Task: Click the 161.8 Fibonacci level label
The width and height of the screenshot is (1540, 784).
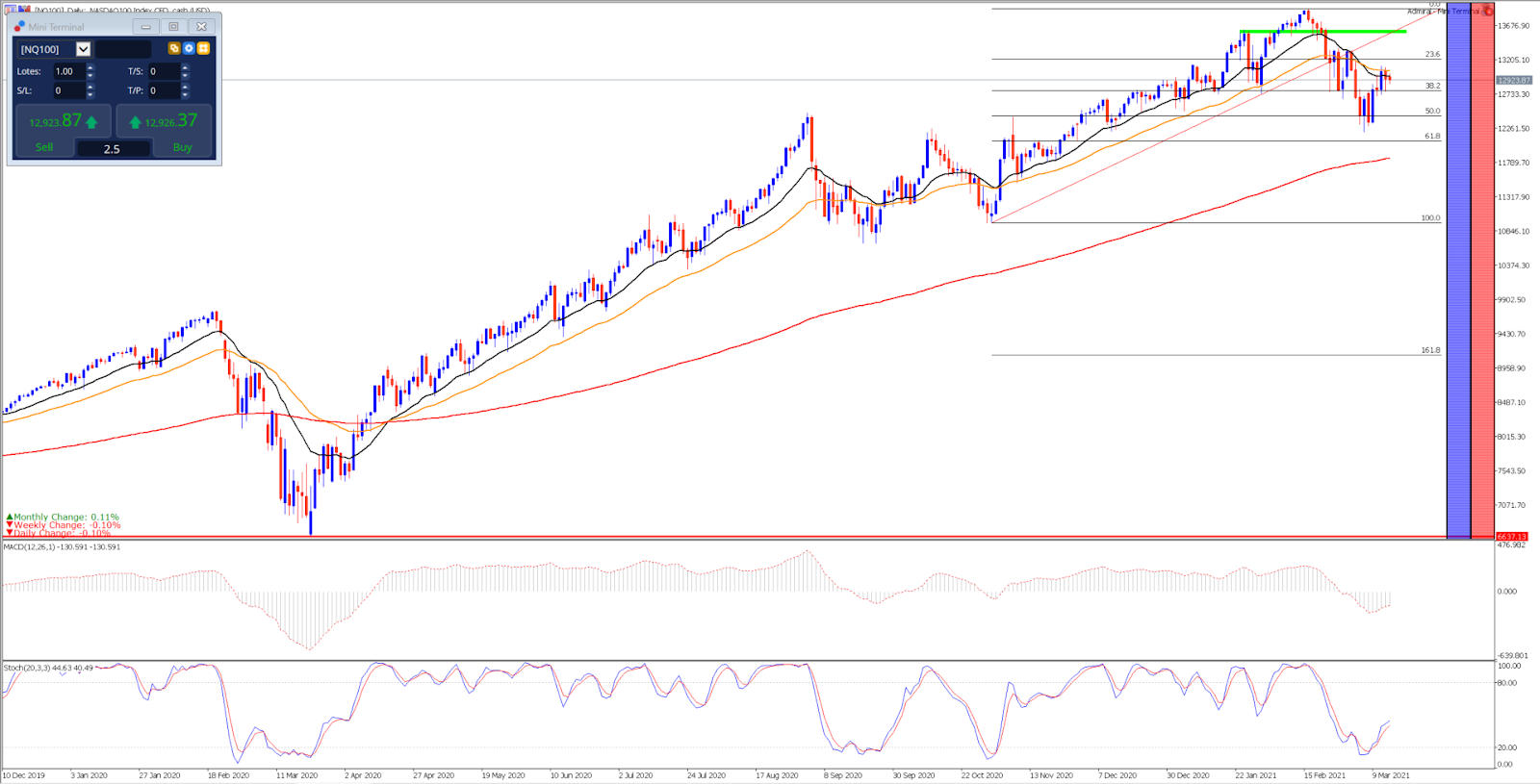Action: 1430,350
